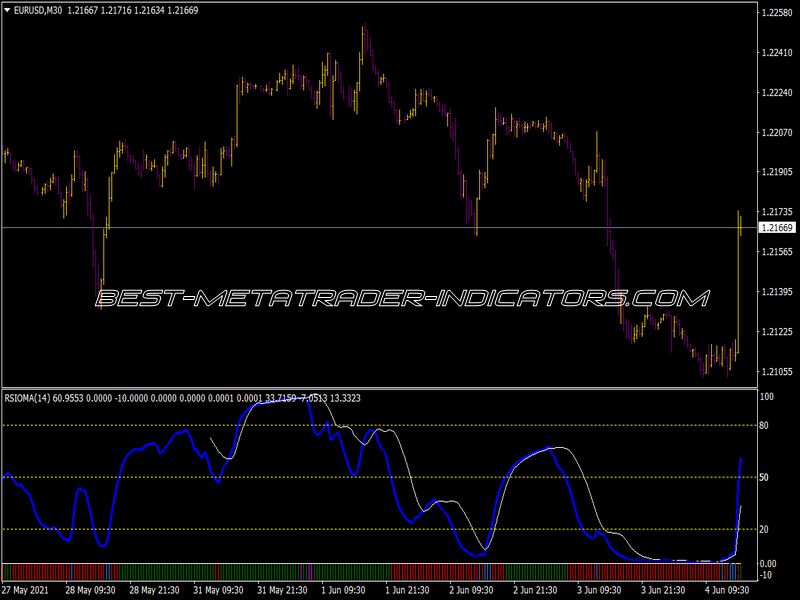Click the RSIOMA(14) indicator label
The image size is (800, 600).
point(27,398)
